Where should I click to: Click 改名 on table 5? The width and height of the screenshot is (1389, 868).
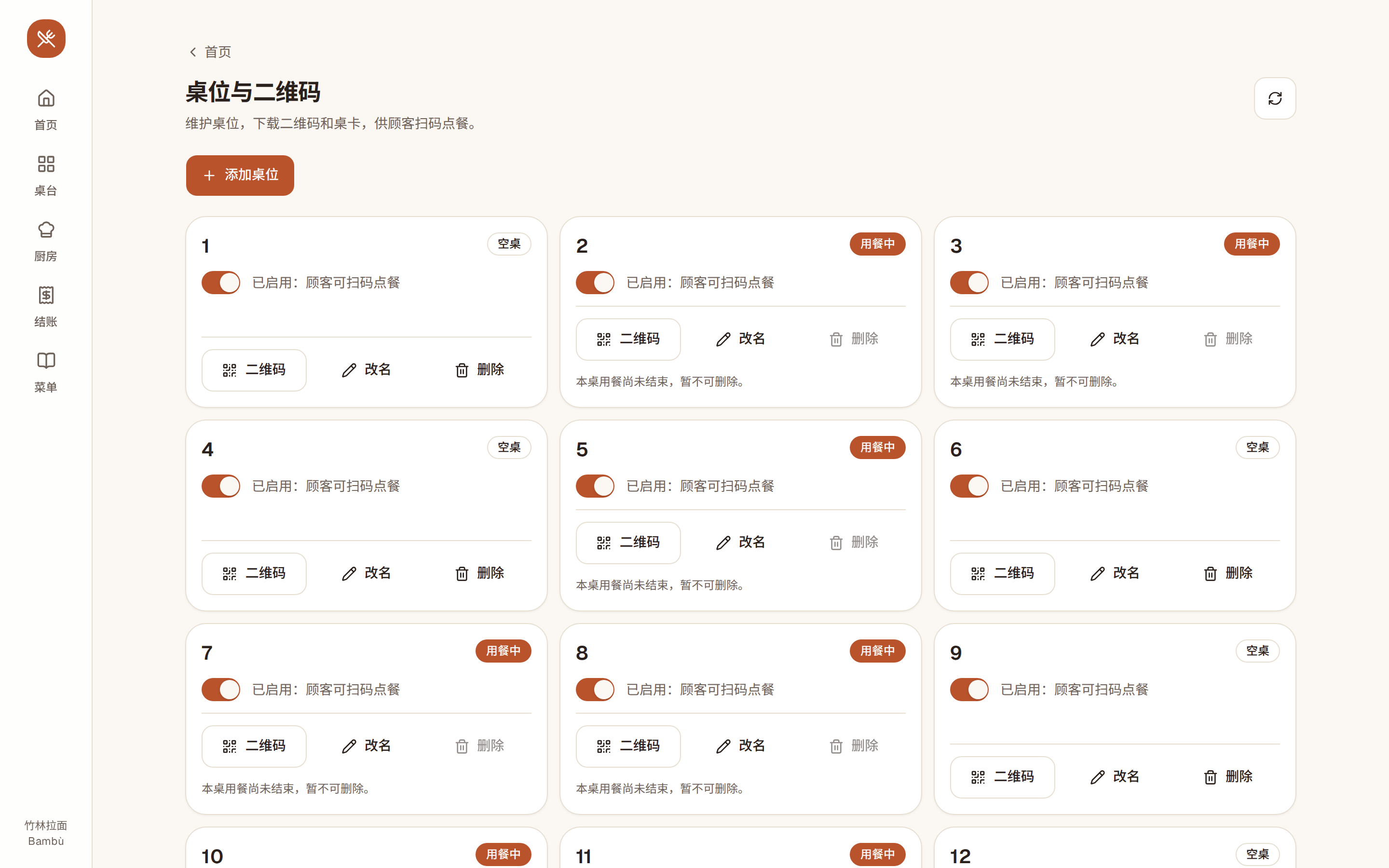740,542
